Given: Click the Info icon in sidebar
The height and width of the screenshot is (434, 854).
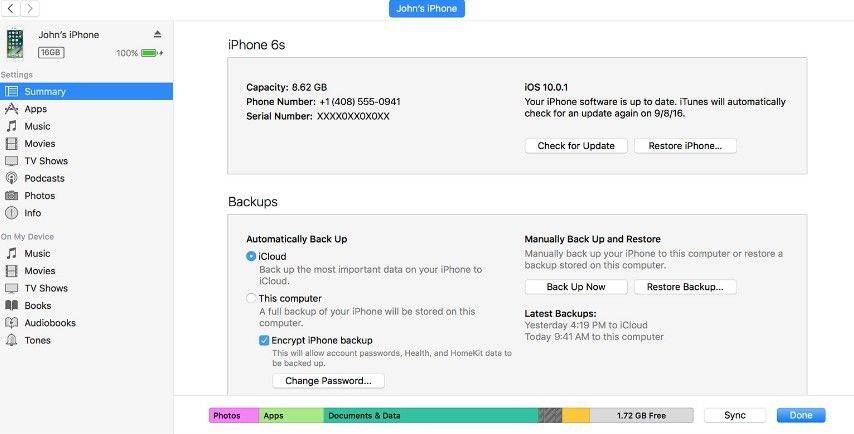Looking at the screenshot, I should coord(11,213).
